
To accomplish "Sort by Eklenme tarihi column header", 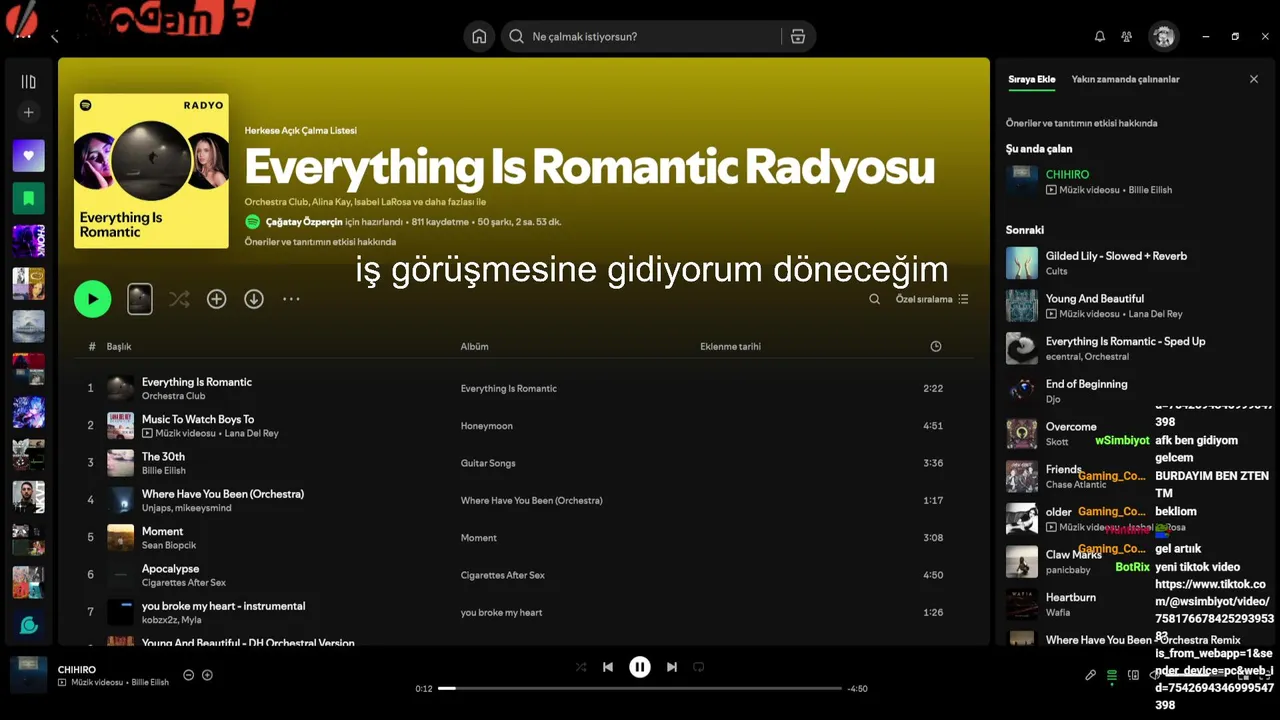I will [730, 346].
